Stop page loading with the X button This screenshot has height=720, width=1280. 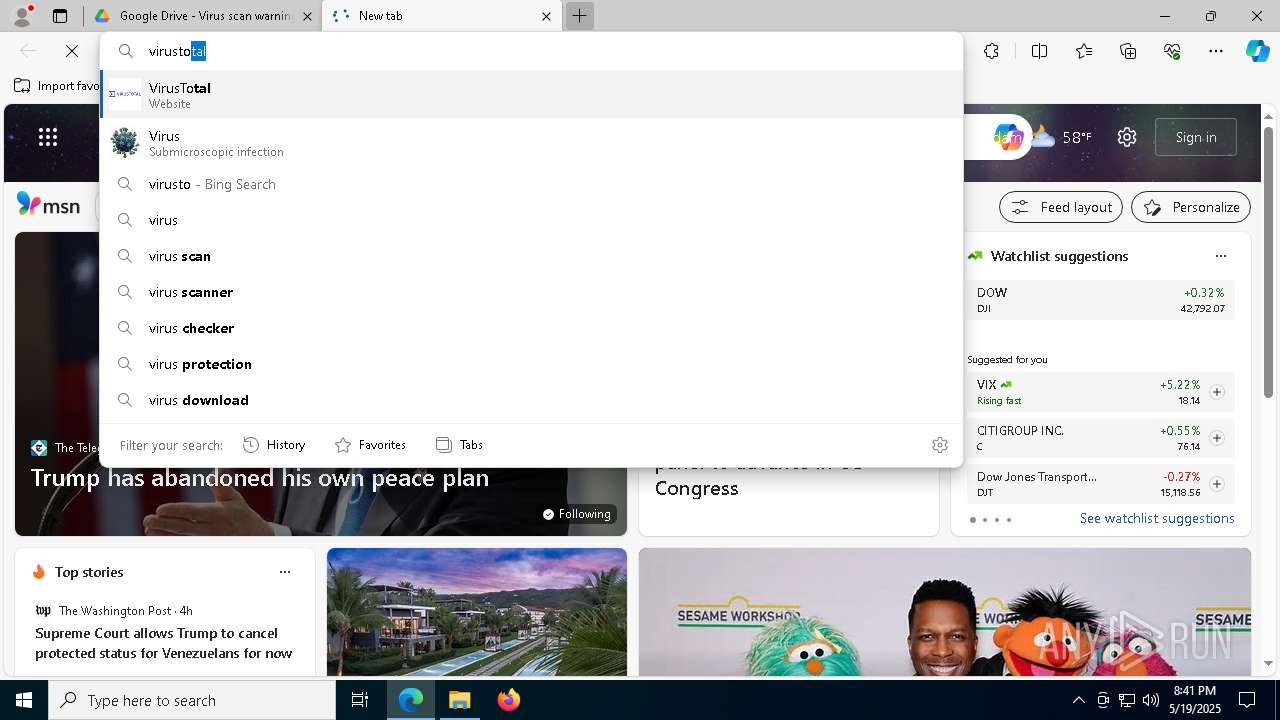(72, 51)
